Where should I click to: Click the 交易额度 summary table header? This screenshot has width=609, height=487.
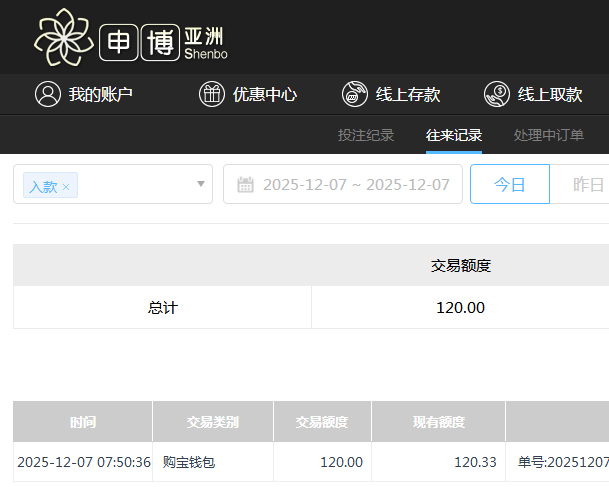[460, 266]
